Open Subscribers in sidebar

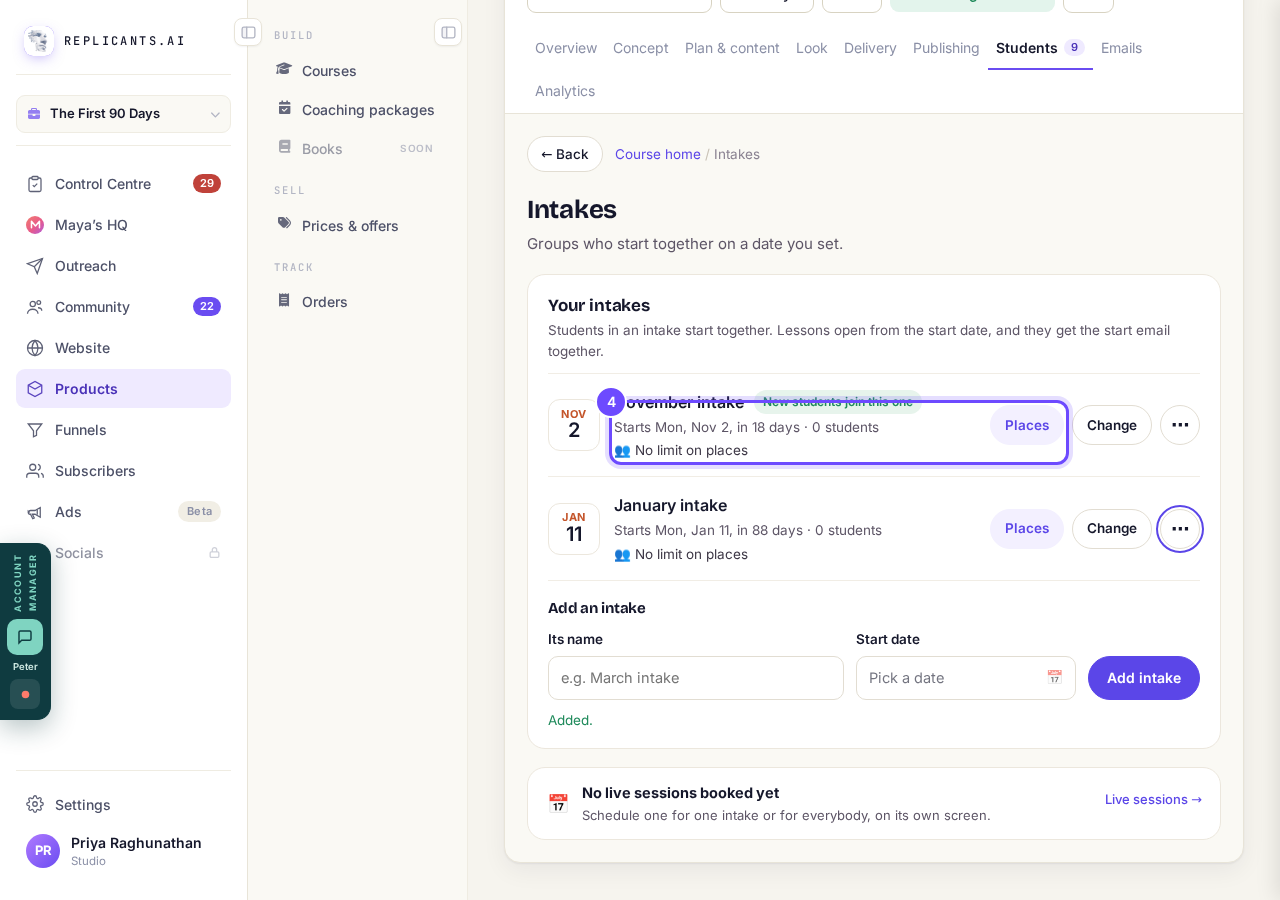[x=123, y=471]
